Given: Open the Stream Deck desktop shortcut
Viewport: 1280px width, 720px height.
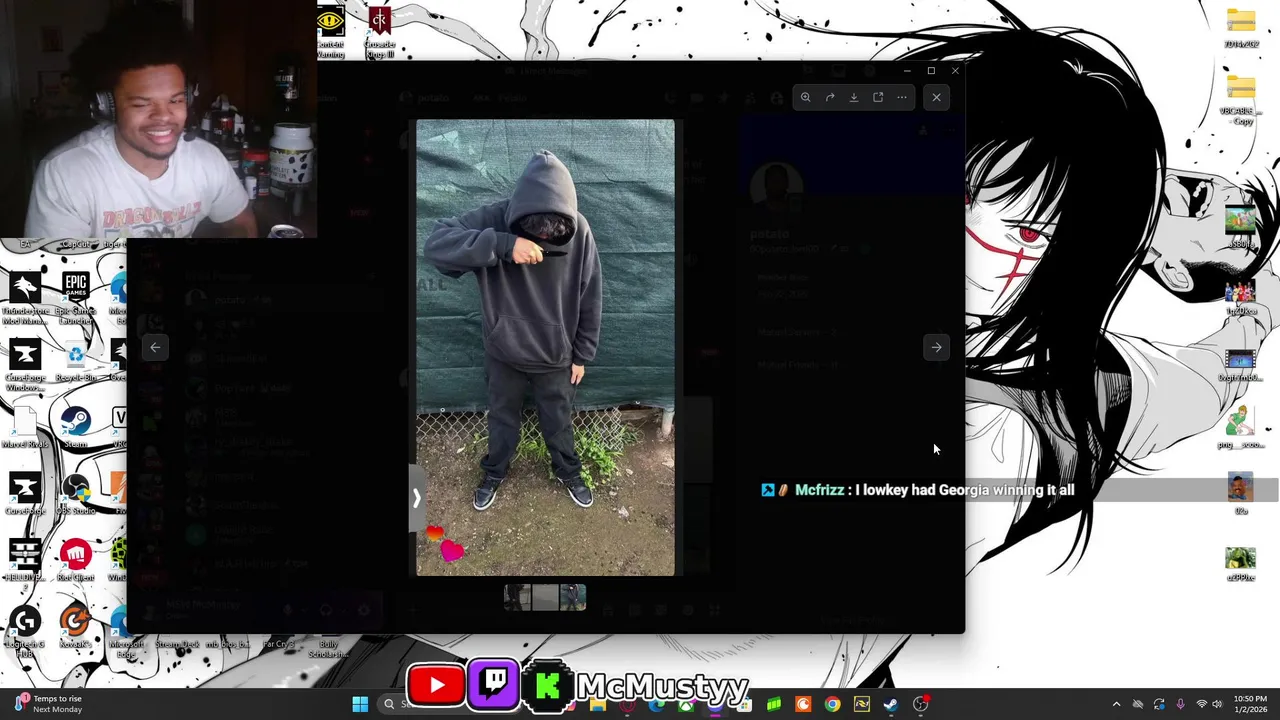Looking at the screenshot, I should tap(177, 645).
